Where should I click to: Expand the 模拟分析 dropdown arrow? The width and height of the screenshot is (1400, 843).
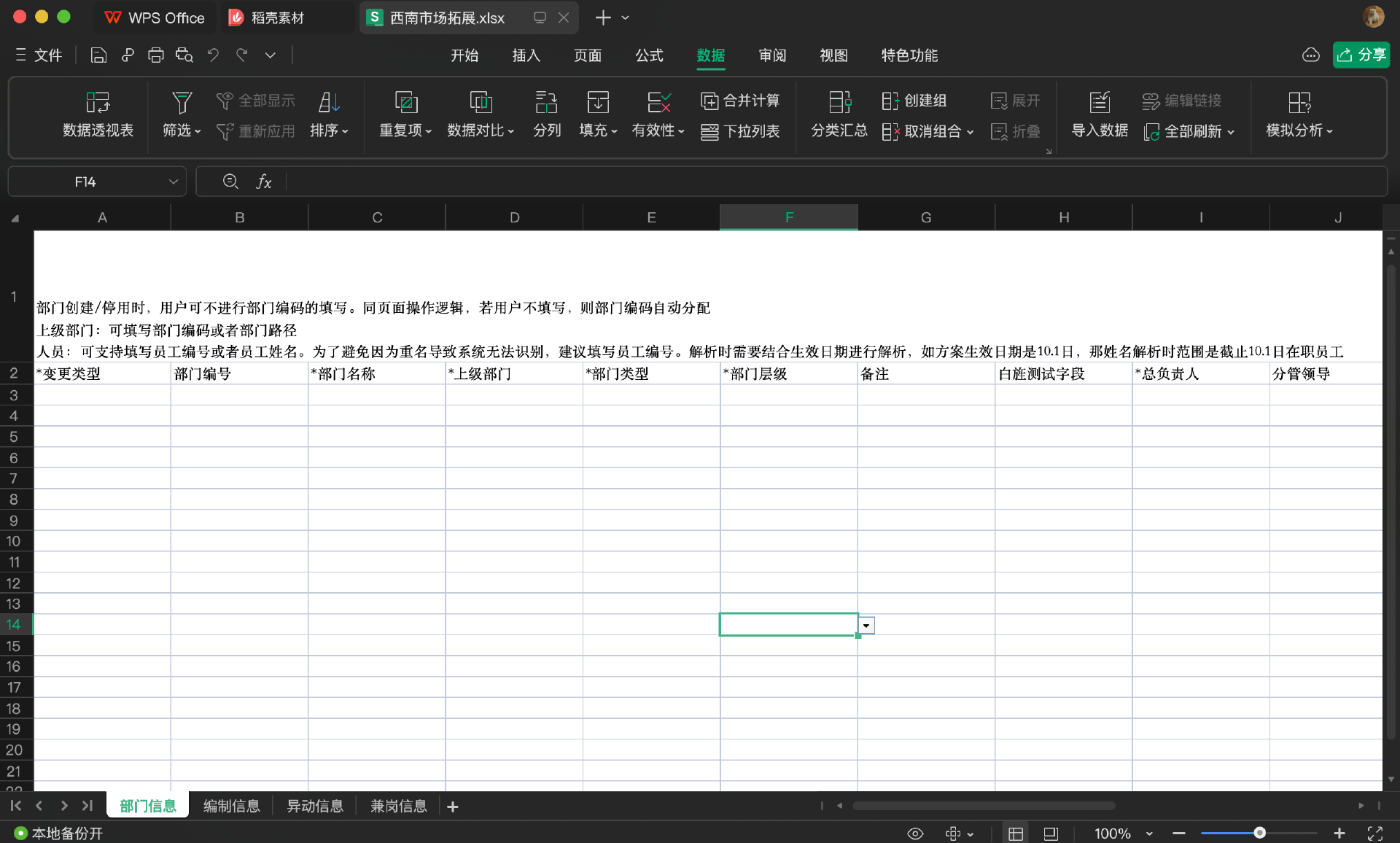click(x=1329, y=131)
